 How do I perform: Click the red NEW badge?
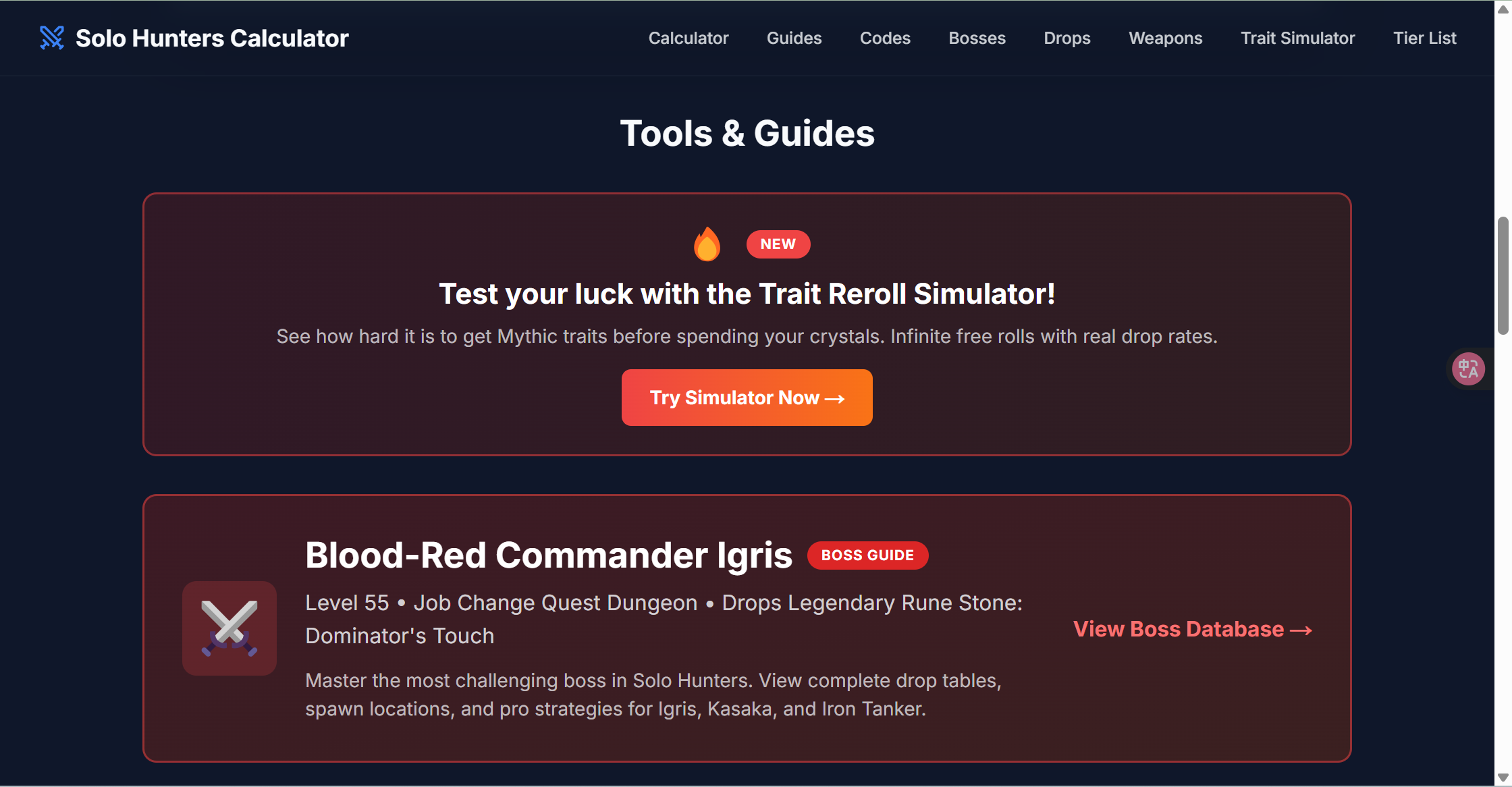click(778, 244)
